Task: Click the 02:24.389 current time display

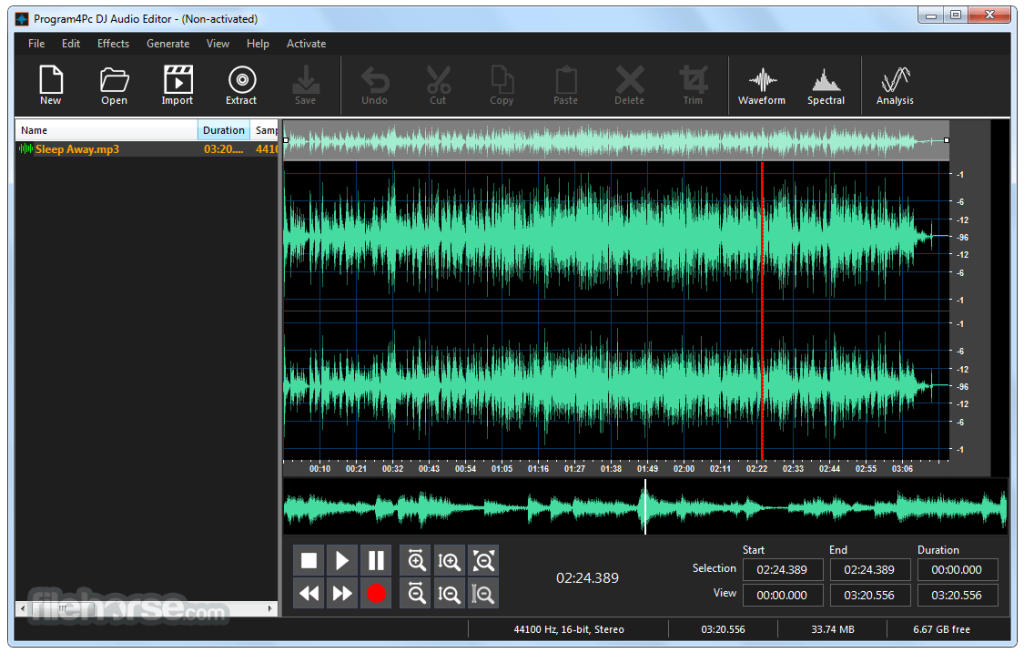Action: pyautogui.click(x=587, y=578)
